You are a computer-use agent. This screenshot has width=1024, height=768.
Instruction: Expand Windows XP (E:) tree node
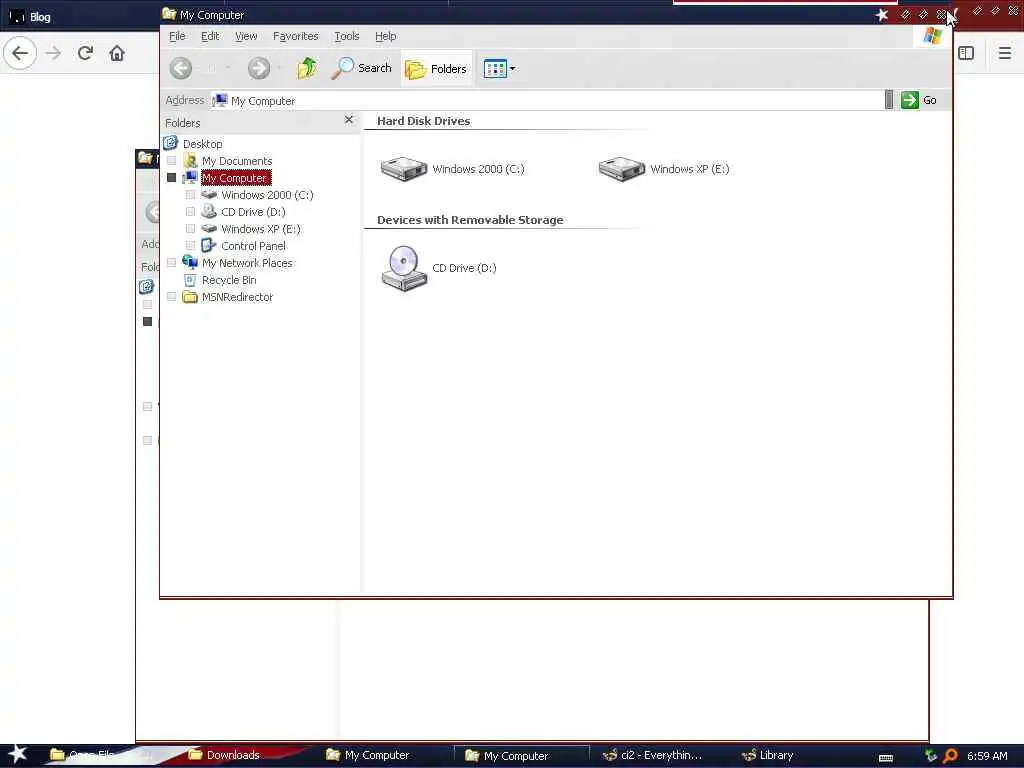(x=191, y=229)
